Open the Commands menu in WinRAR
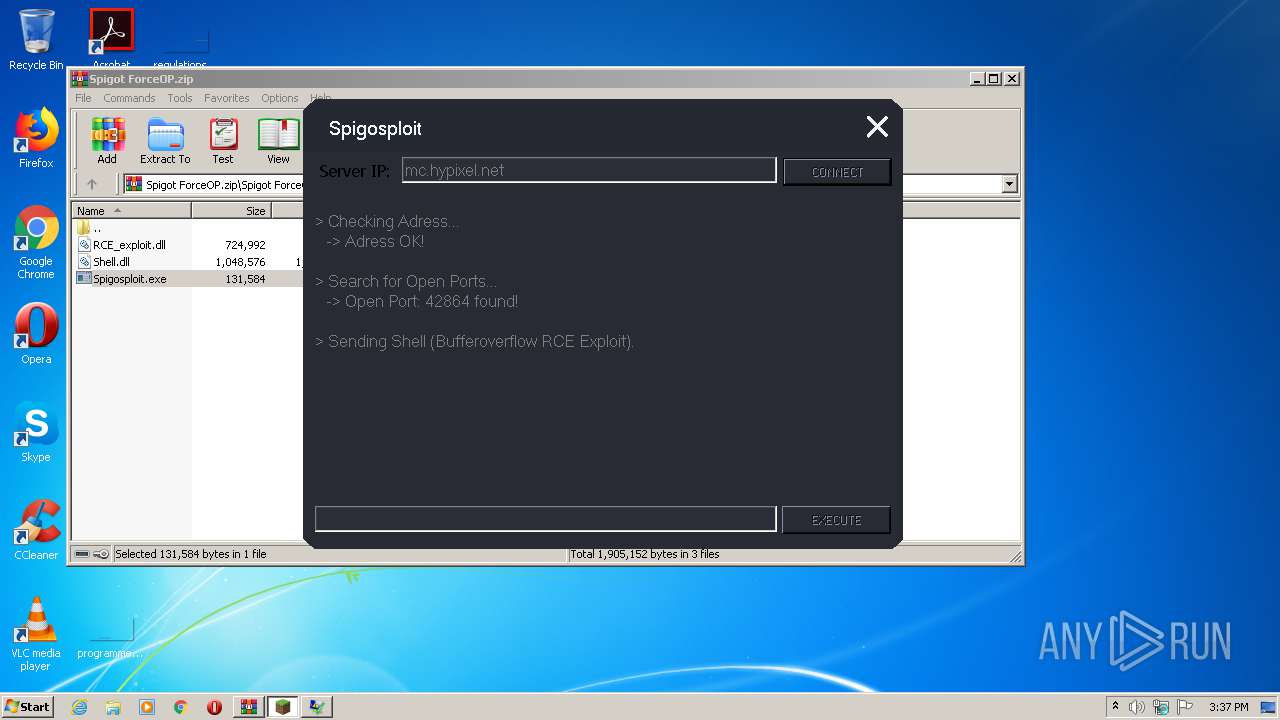 [129, 98]
